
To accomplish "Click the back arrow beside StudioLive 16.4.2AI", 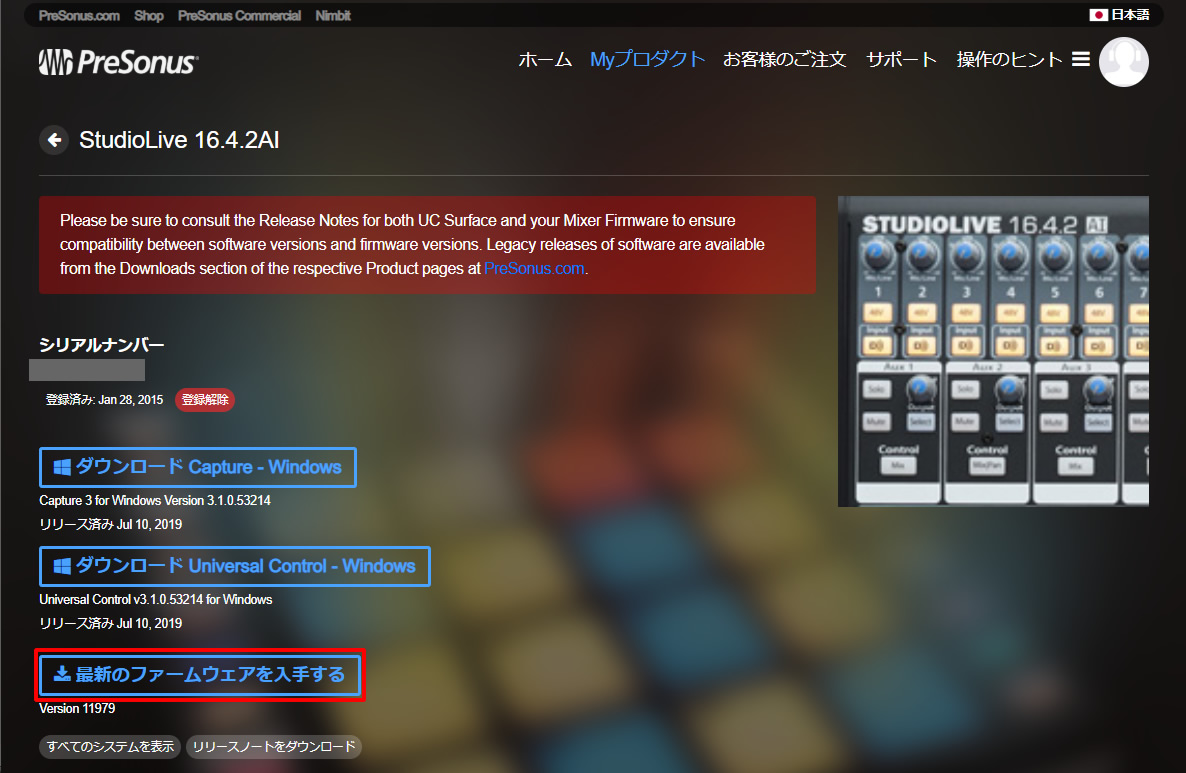I will pos(54,140).
